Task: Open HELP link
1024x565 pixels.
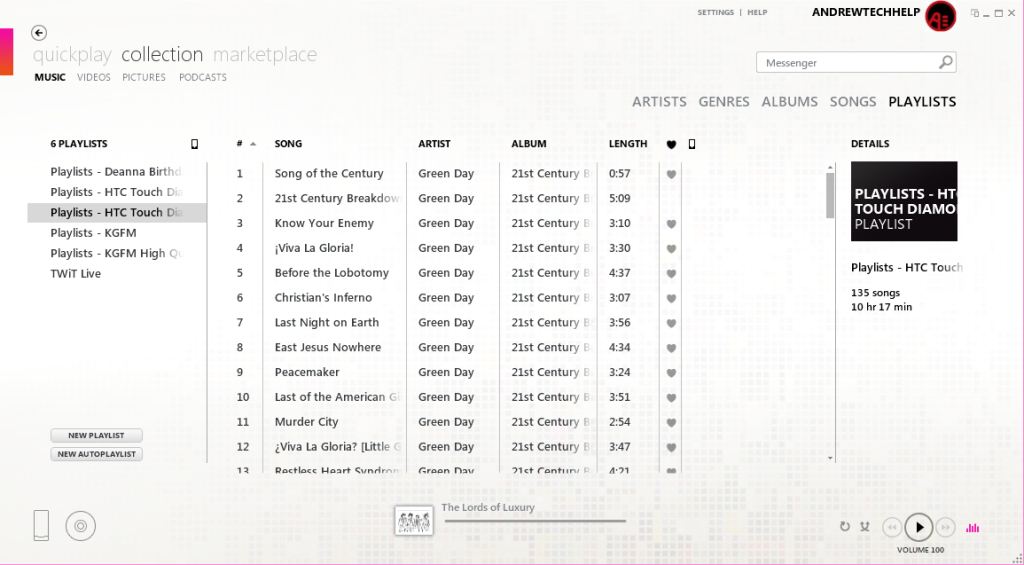Action: (x=757, y=12)
